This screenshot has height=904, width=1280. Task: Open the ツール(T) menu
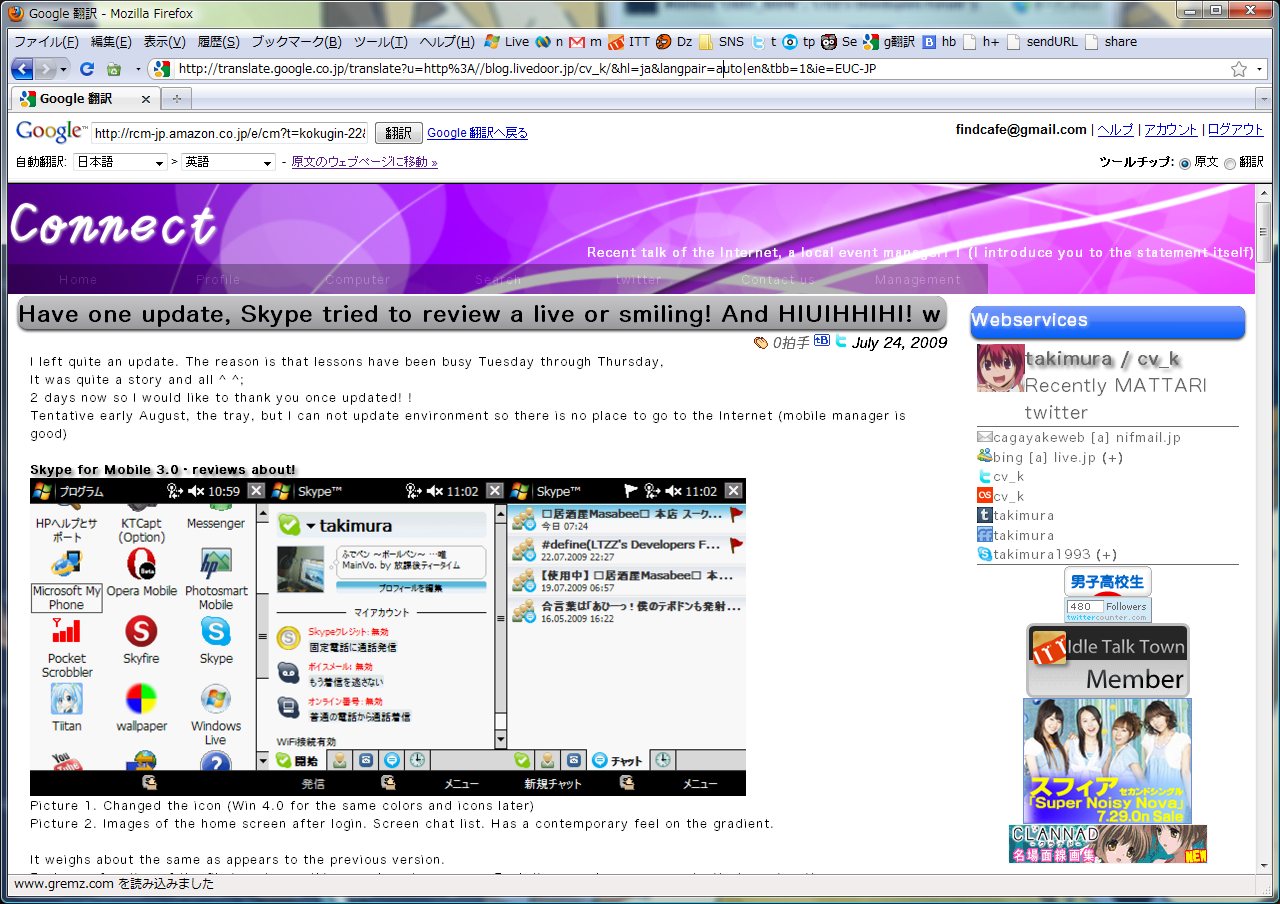[x=381, y=42]
